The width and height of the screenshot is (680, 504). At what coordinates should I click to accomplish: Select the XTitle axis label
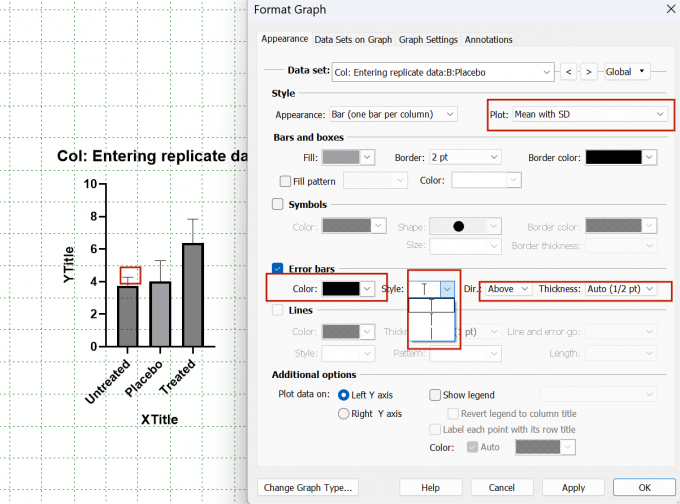coord(159,419)
